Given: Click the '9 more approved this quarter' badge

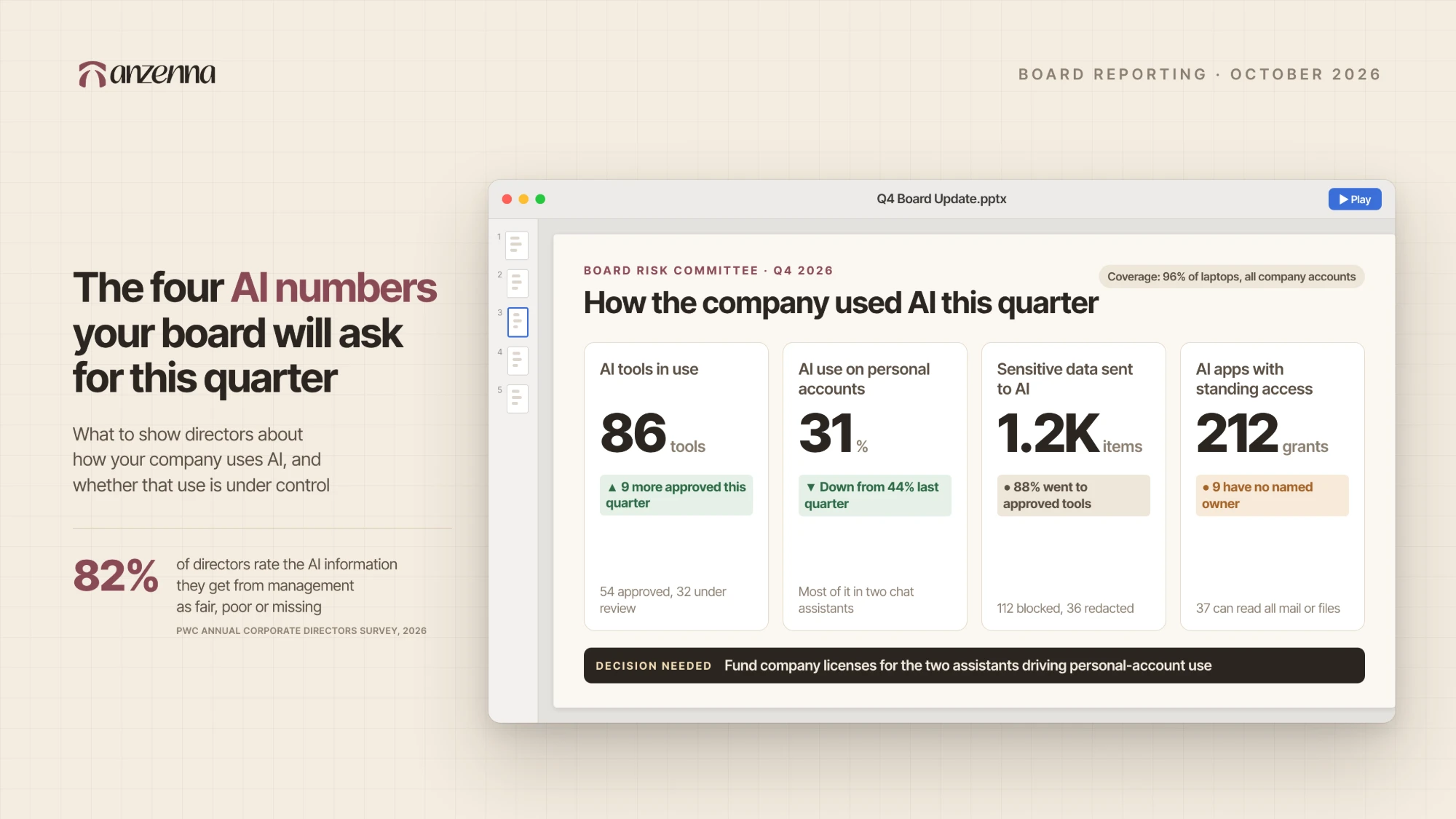Looking at the screenshot, I should click(x=676, y=495).
